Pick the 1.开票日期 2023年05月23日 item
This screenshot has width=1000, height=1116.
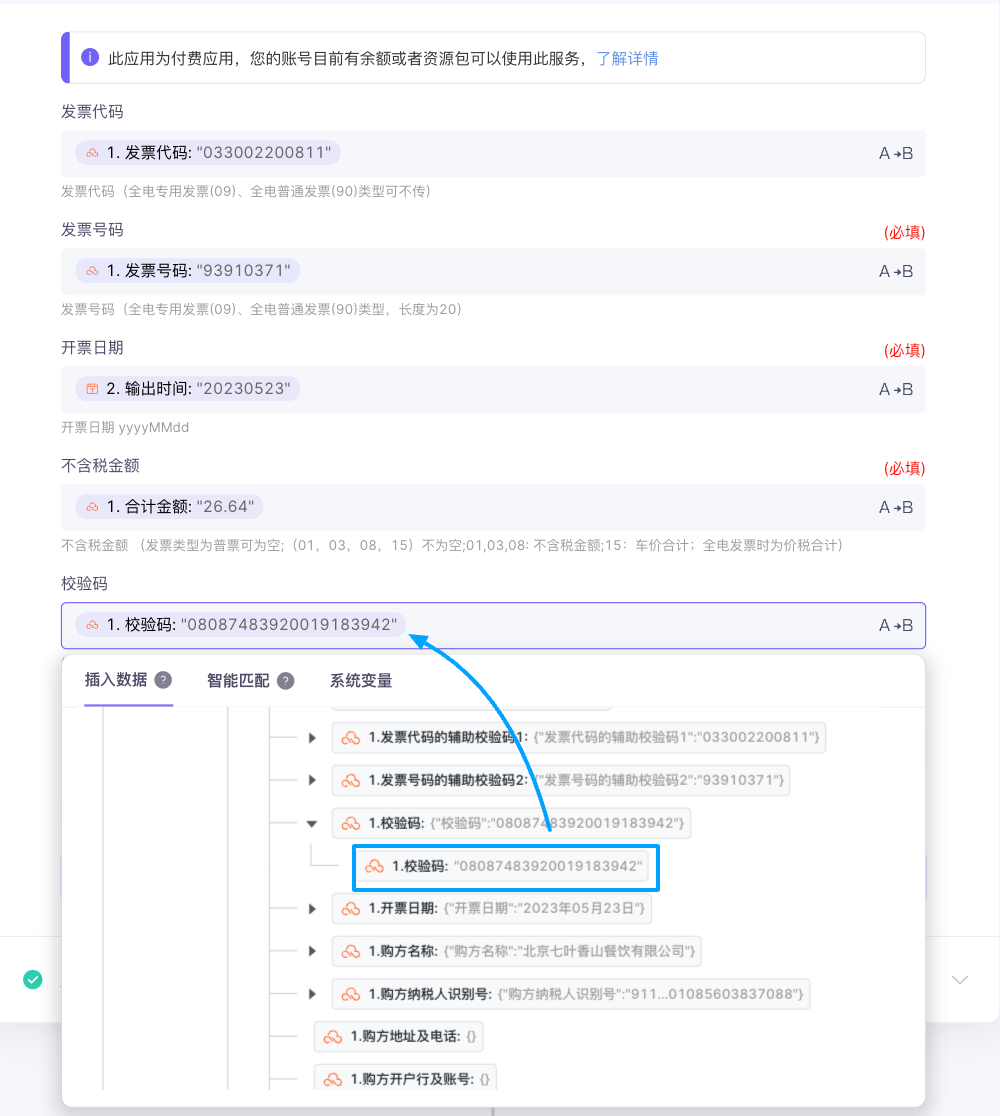click(492, 908)
